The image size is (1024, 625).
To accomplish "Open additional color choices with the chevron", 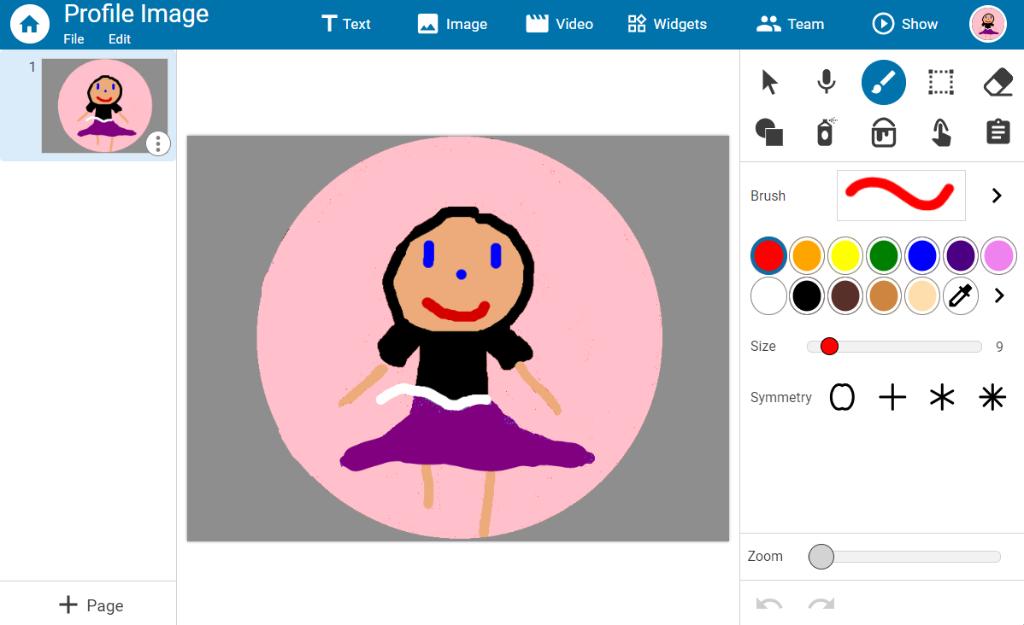I will (x=997, y=296).
